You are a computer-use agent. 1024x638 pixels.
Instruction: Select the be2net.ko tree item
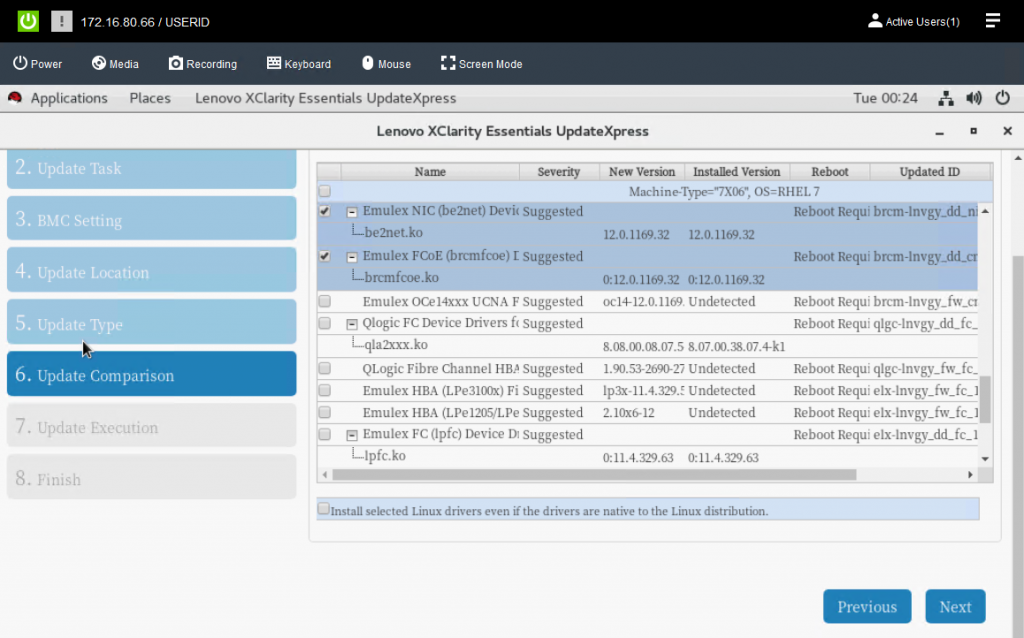394,232
